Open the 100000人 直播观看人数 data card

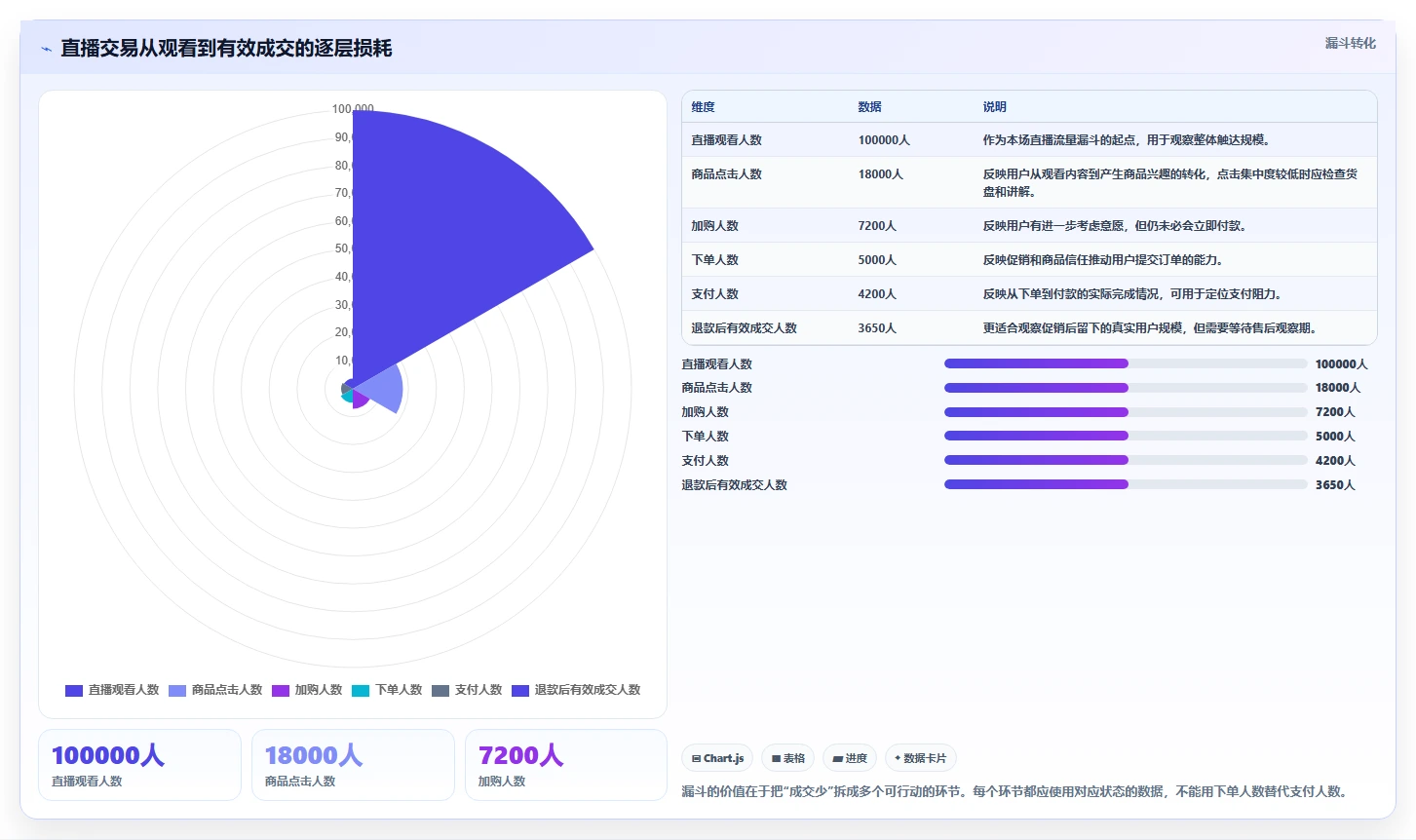click(x=139, y=765)
